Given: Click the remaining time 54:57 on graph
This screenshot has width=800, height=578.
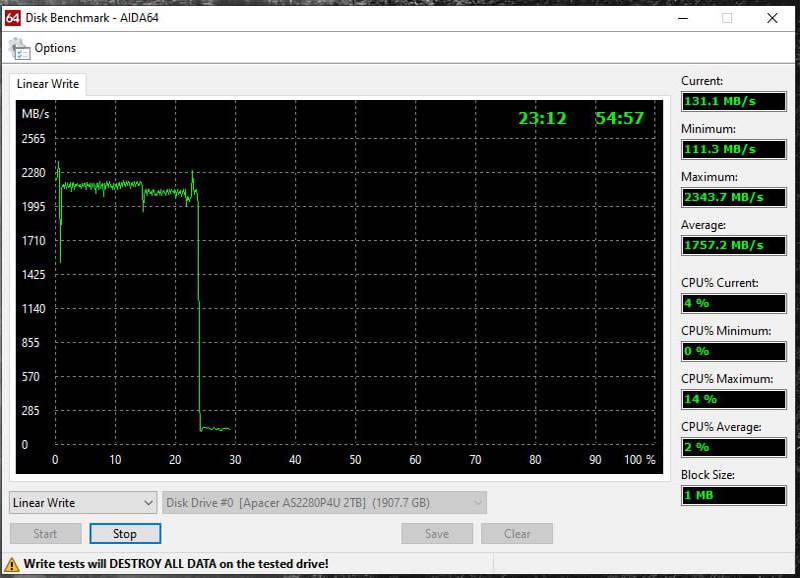Looking at the screenshot, I should pyautogui.click(x=619, y=118).
